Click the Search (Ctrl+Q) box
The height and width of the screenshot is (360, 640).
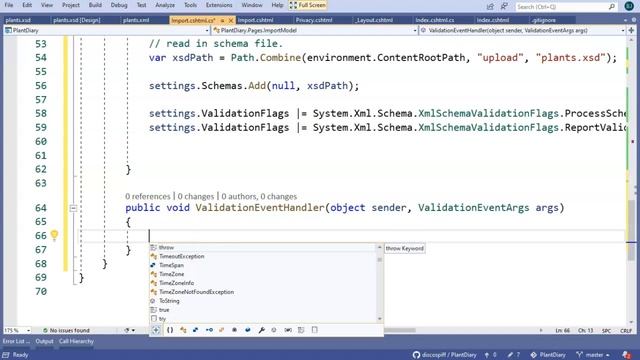[566, 7]
